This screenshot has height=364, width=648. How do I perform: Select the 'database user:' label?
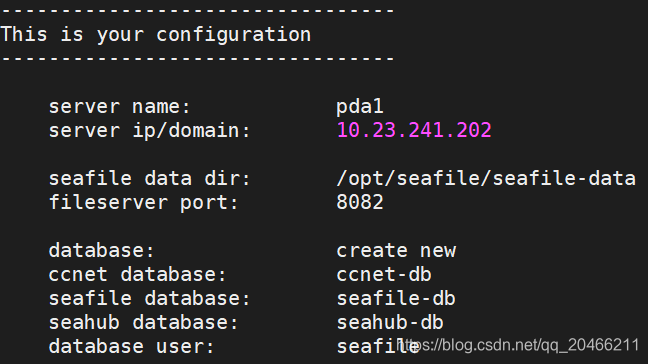coord(132,347)
